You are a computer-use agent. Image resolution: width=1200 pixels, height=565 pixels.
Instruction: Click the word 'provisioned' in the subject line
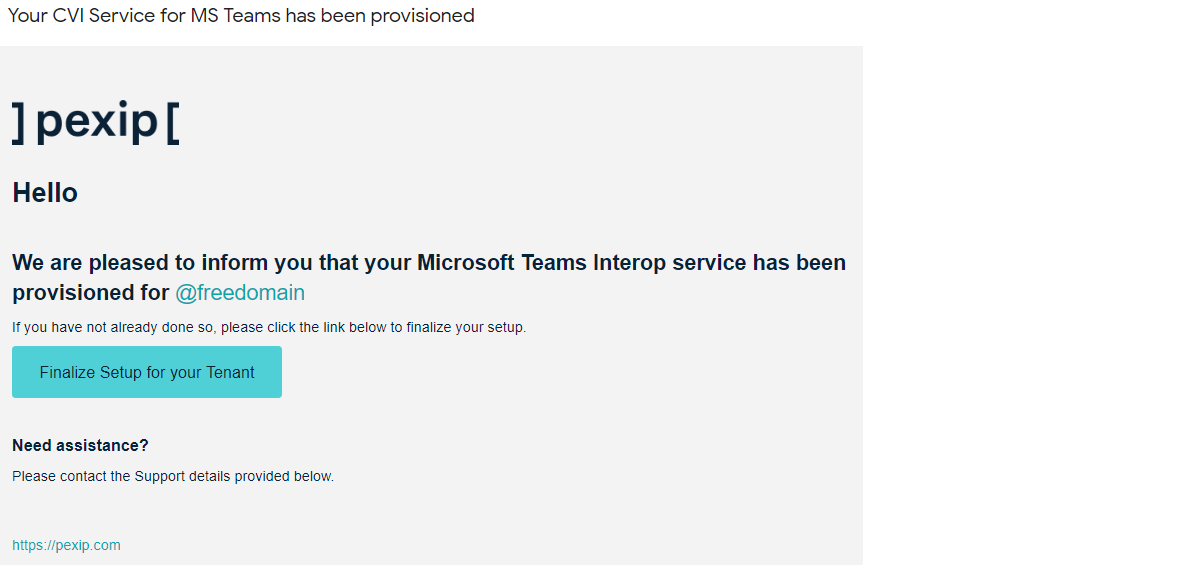422,15
